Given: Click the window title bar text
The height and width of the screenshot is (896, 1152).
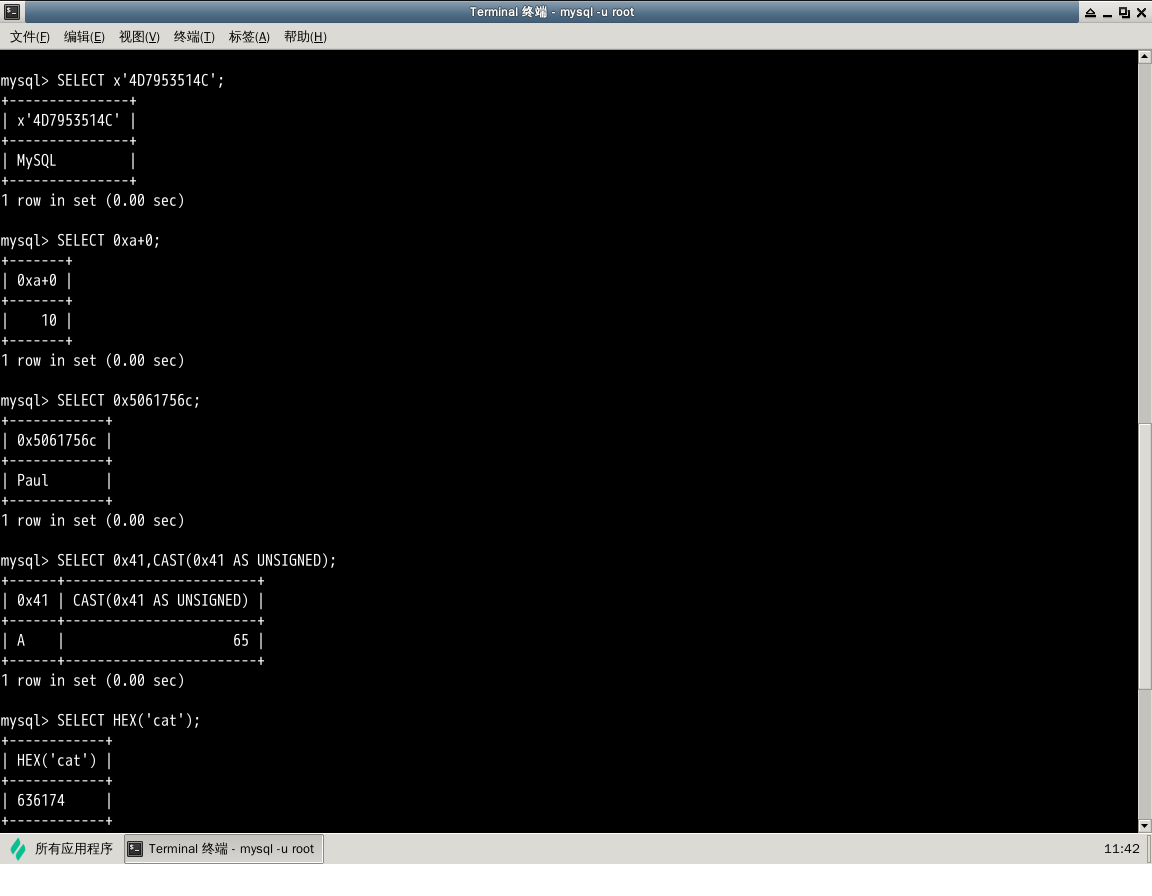Looking at the screenshot, I should 552,12.
